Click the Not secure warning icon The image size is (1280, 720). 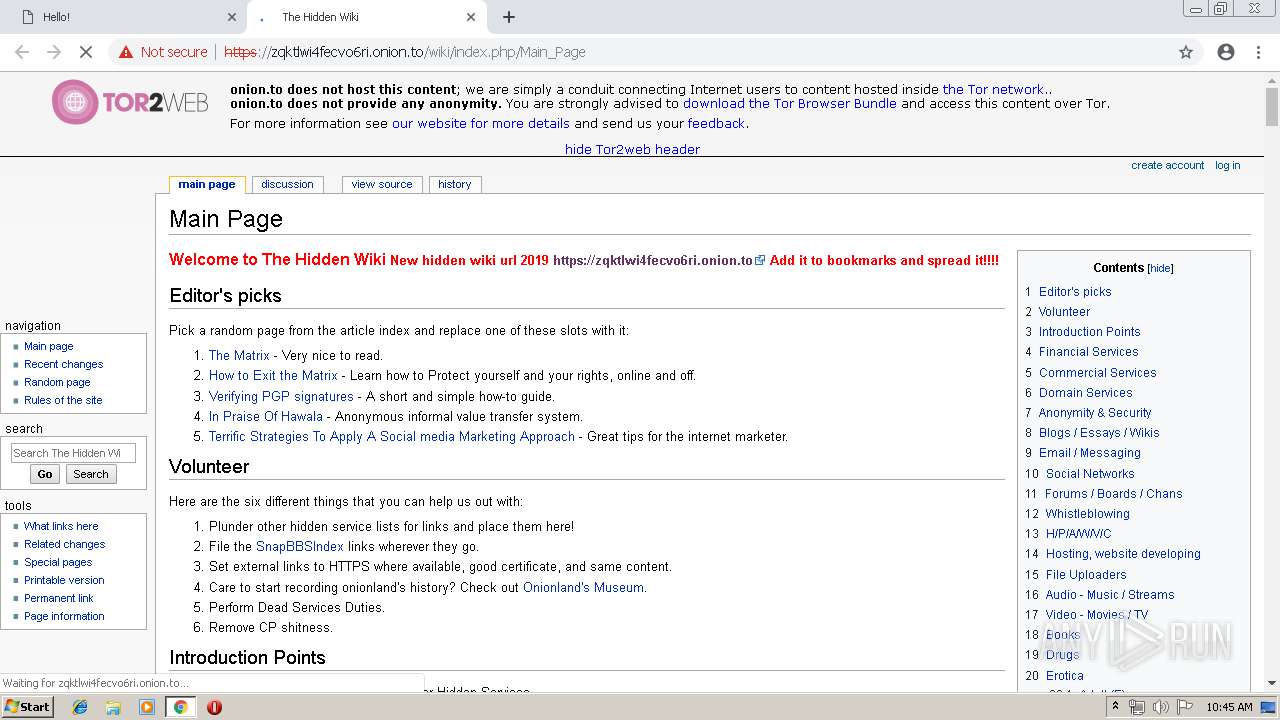(x=126, y=52)
